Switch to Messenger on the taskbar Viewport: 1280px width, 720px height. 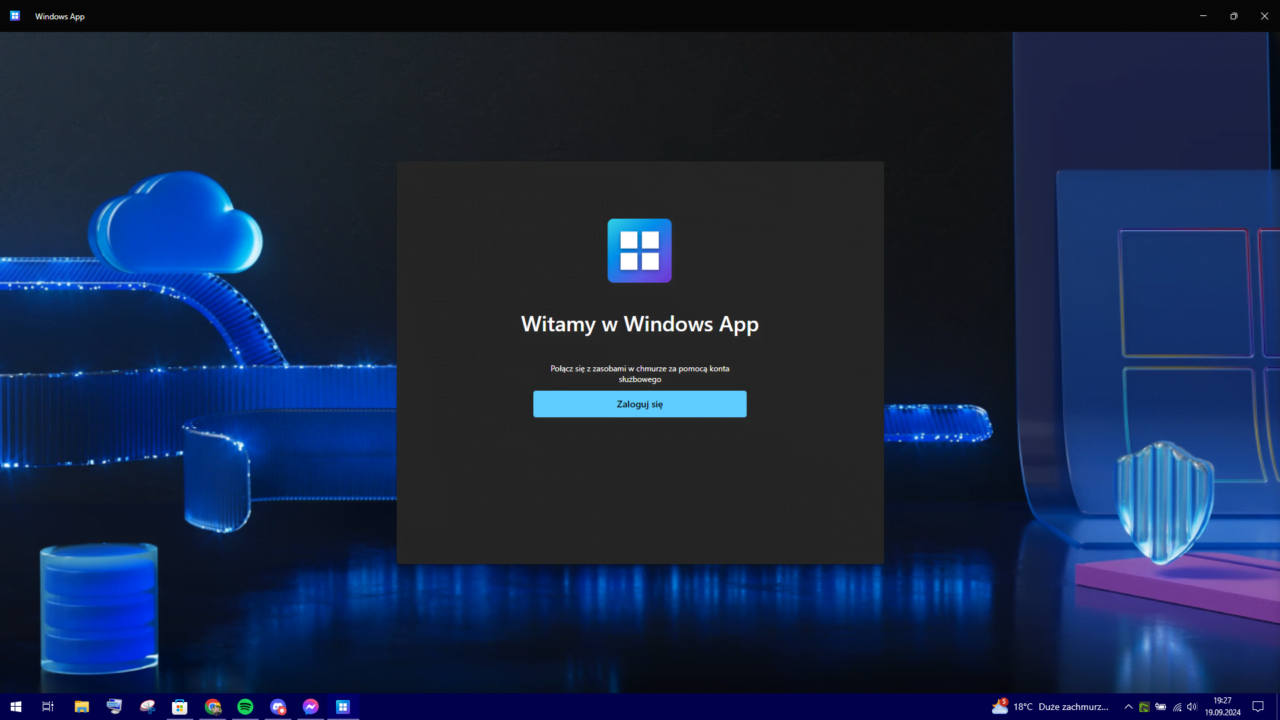tap(311, 707)
